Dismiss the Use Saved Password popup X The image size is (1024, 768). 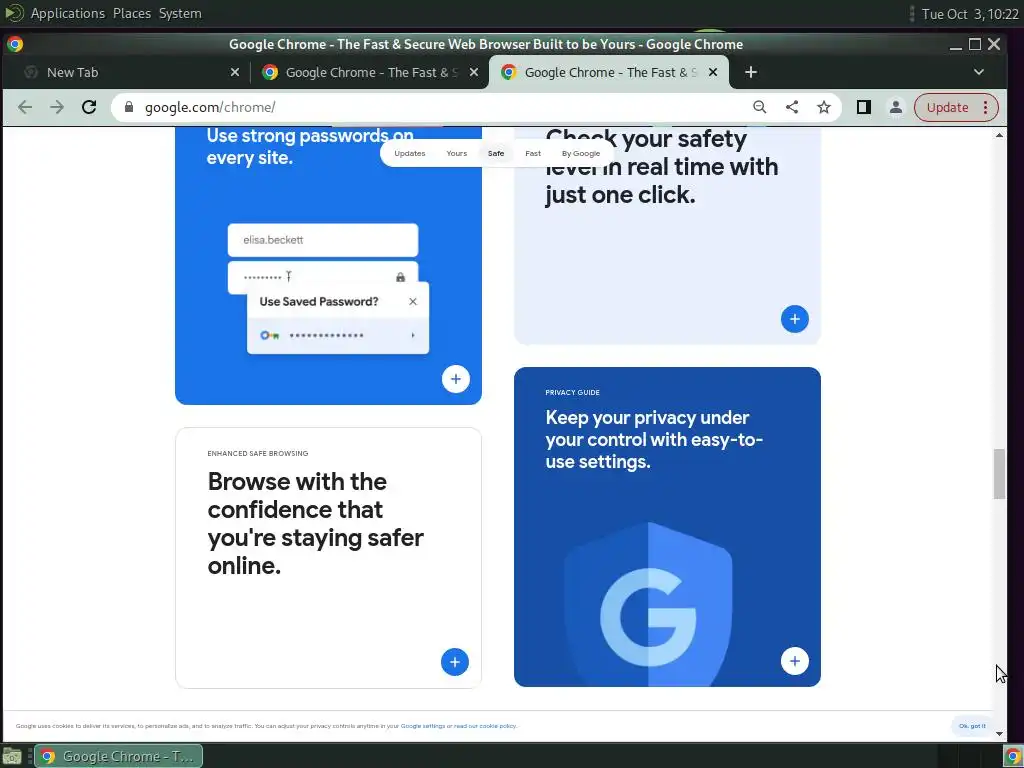click(x=413, y=302)
